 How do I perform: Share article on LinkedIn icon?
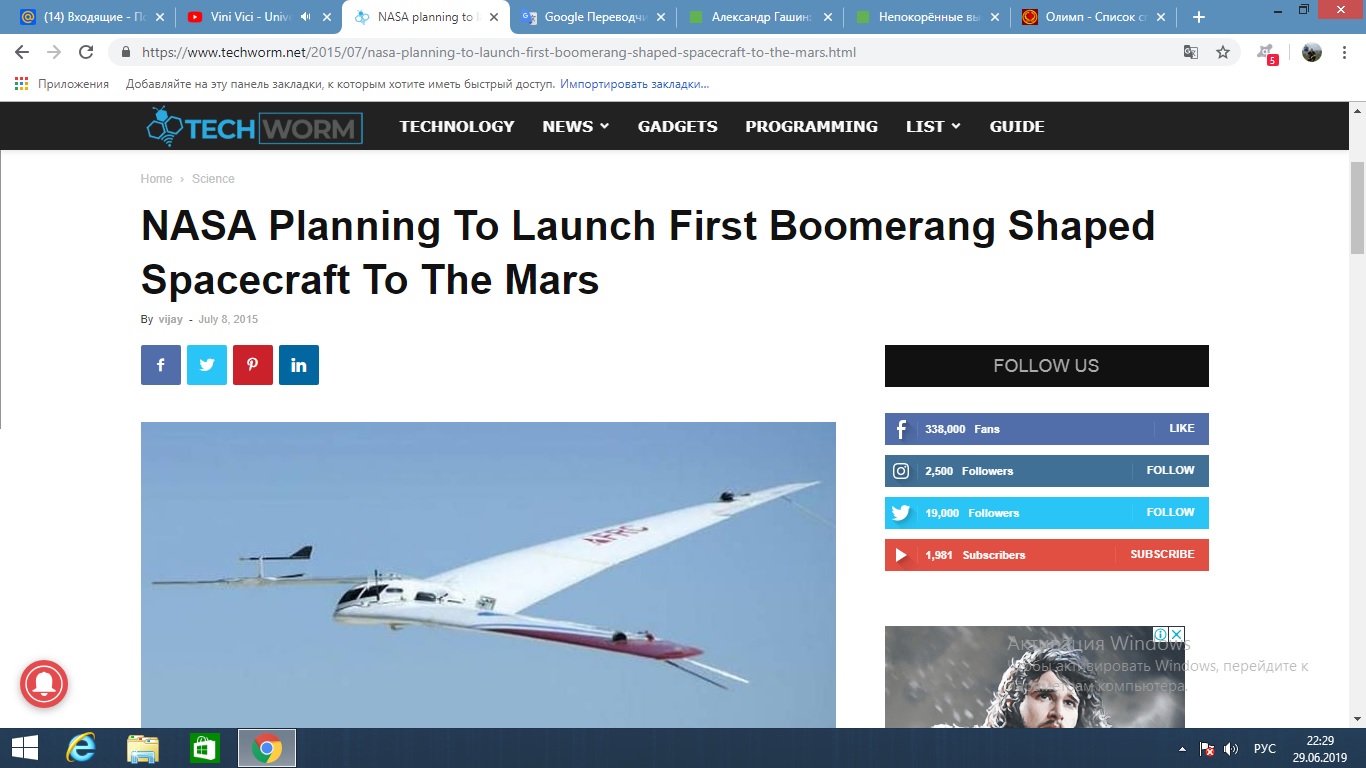299,365
